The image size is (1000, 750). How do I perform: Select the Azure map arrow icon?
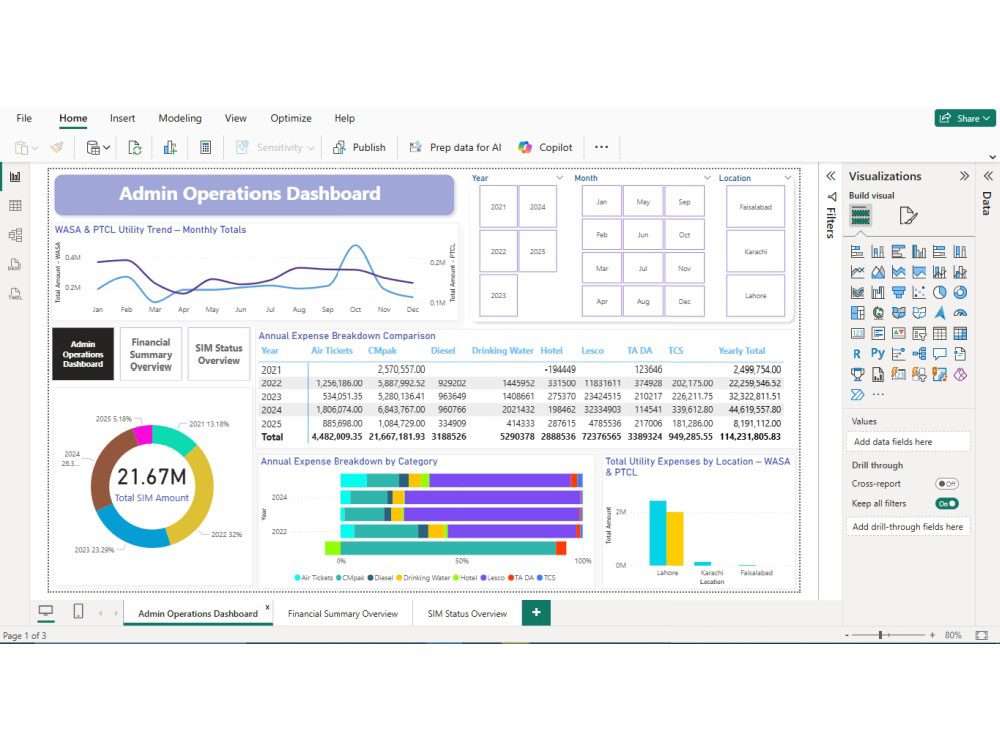[939, 313]
